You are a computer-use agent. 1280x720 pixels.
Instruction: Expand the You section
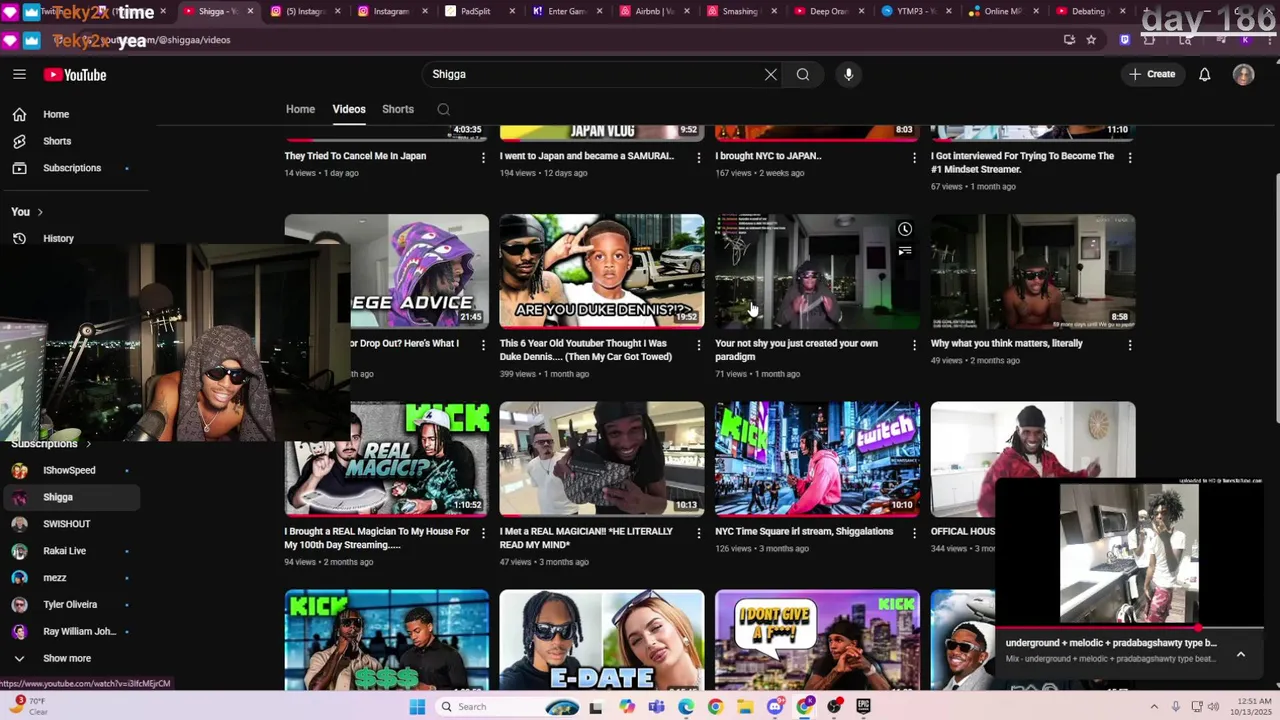[x=27, y=212]
